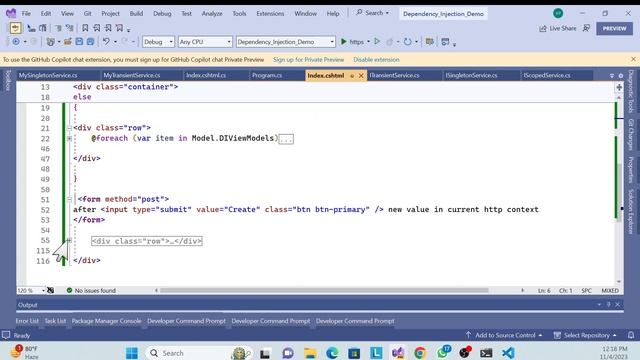Click the taskbar Search field
The image size is (640, 360).
pos(199,353)
